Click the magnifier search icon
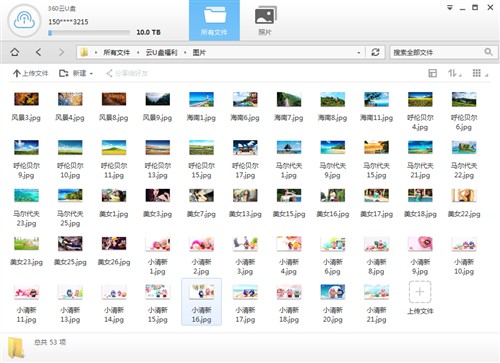Screen dimensions: 500x363 click(x=488, y=52)
